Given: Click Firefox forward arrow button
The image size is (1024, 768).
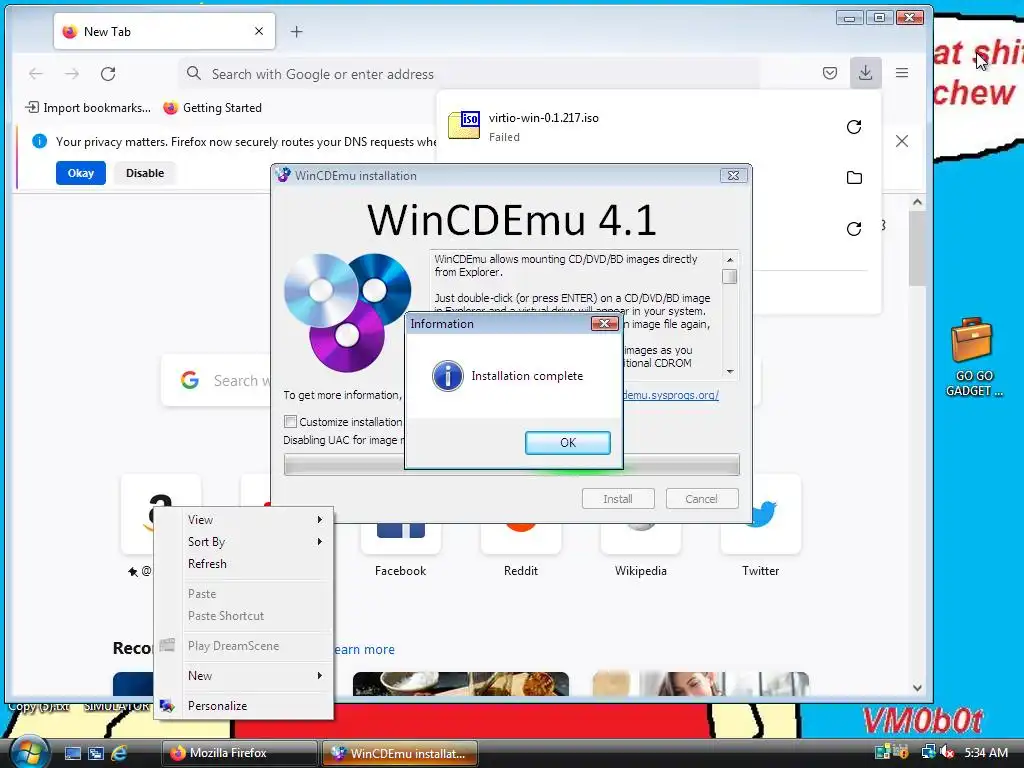Looking at the screenshot, I should [x=72, y=74].
